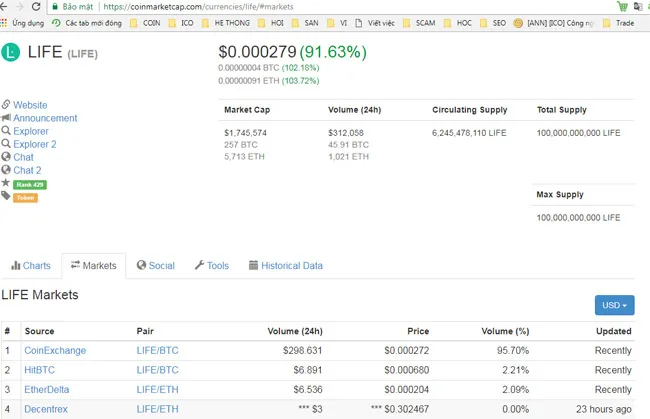Screen dimensions: 650x419
Task: Click the Updated column header
Action: tap(614, 331)
